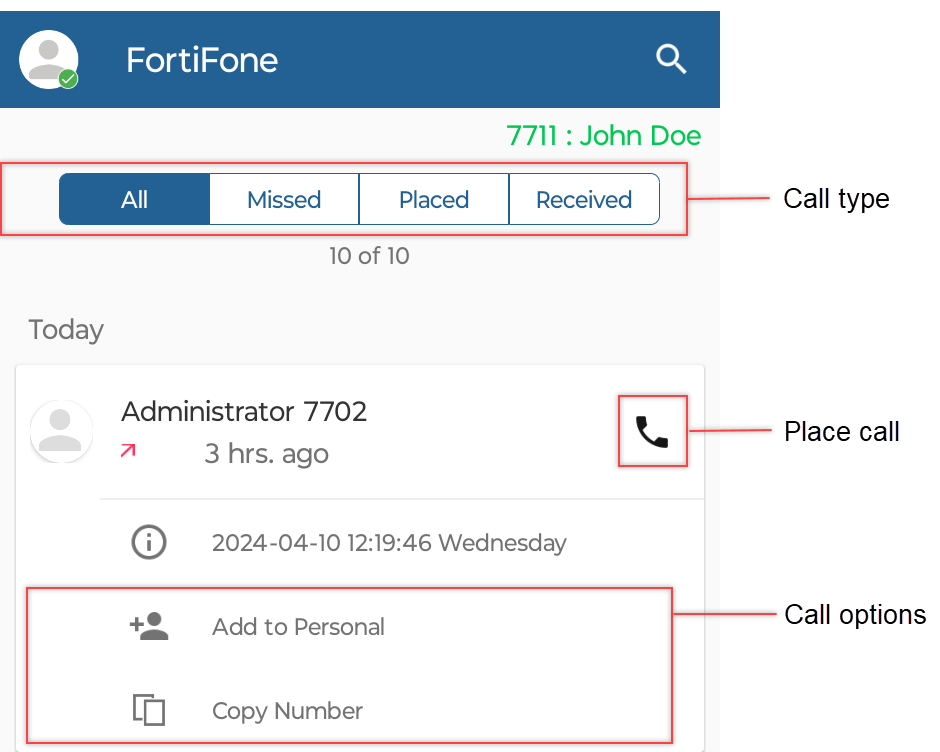
Task: Click Add to Personal to save contact
Action: coord(298,627)
